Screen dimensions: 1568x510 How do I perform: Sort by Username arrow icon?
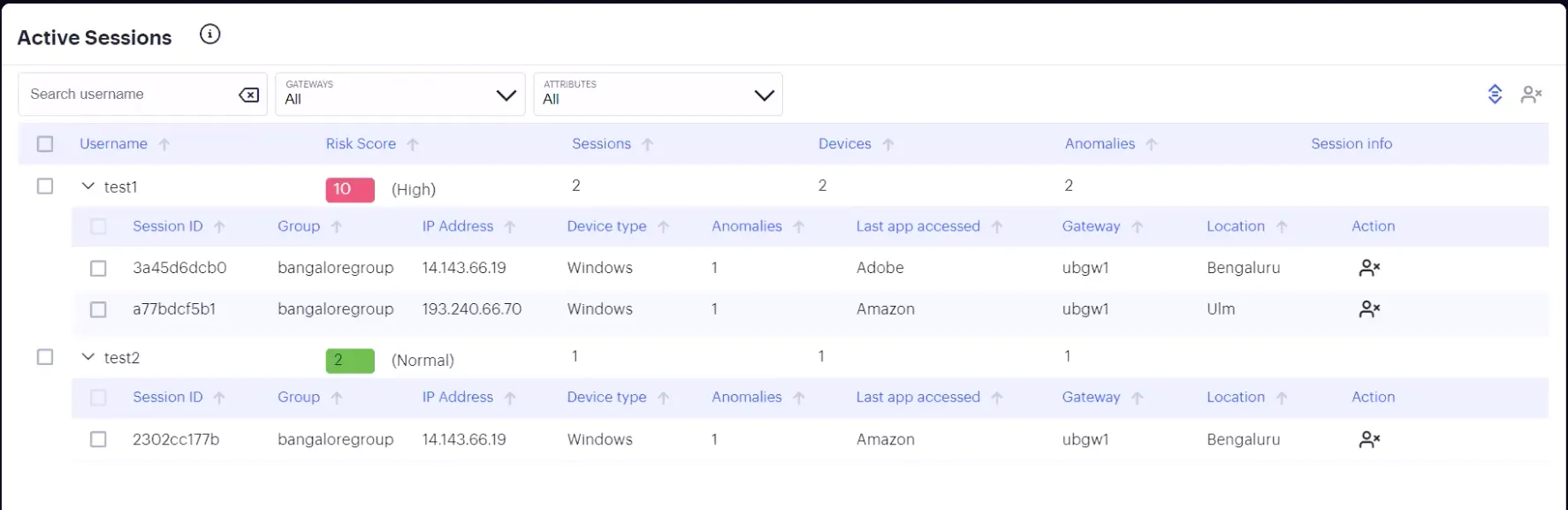(x=164, y=144)
